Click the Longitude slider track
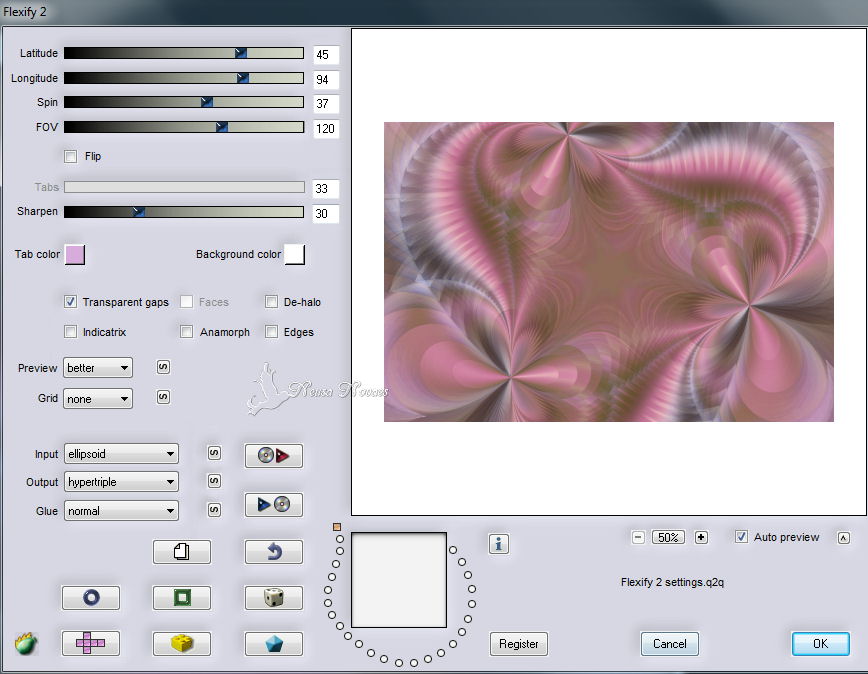 (x=184, y=78)
